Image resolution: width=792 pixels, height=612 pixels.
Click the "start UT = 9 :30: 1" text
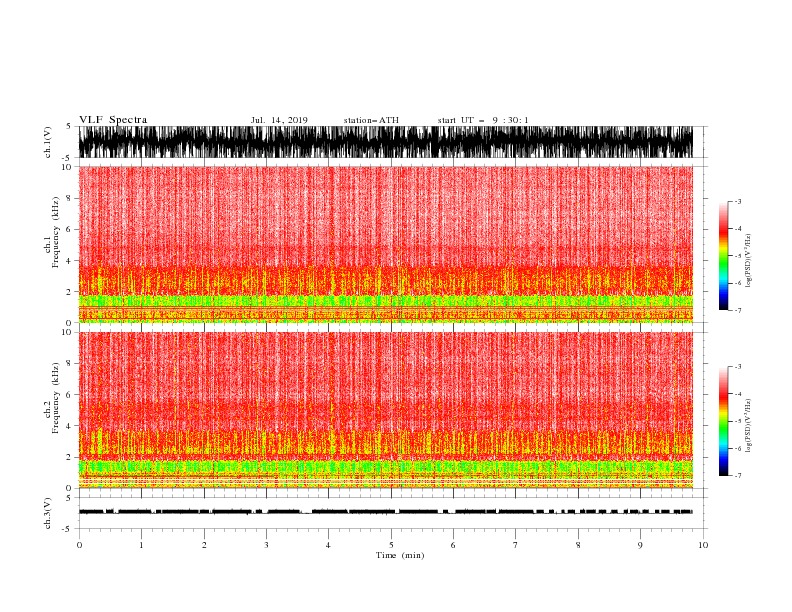[483, 120]
